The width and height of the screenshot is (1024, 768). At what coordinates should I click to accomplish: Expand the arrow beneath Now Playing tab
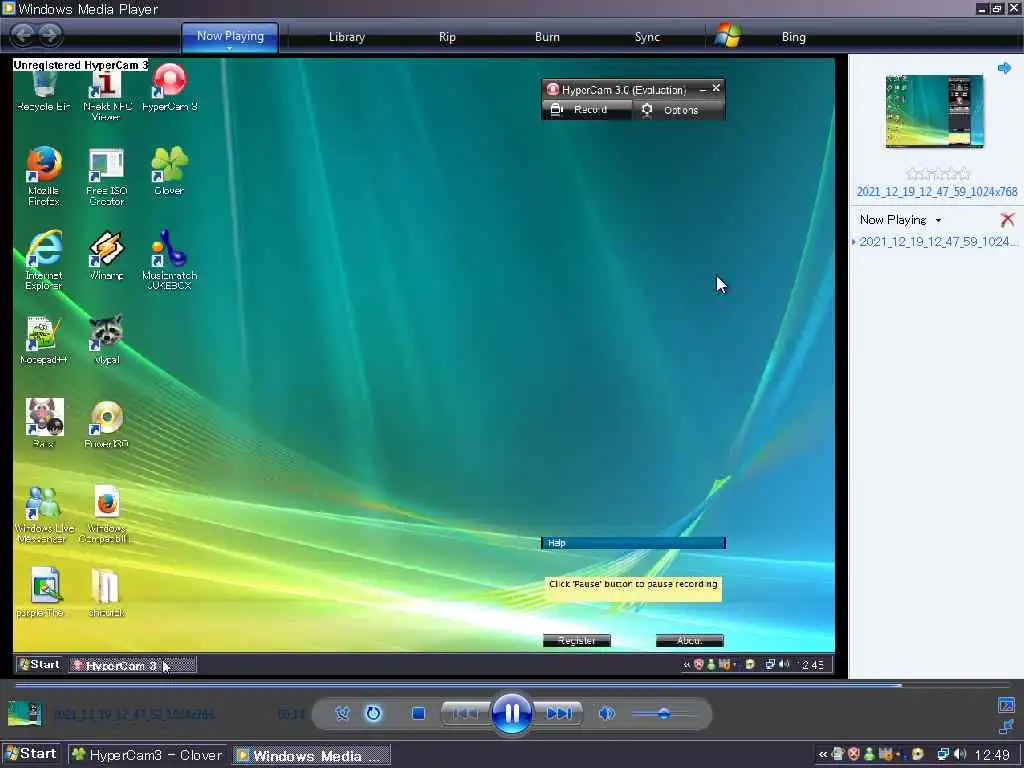(x=230, y=48)
